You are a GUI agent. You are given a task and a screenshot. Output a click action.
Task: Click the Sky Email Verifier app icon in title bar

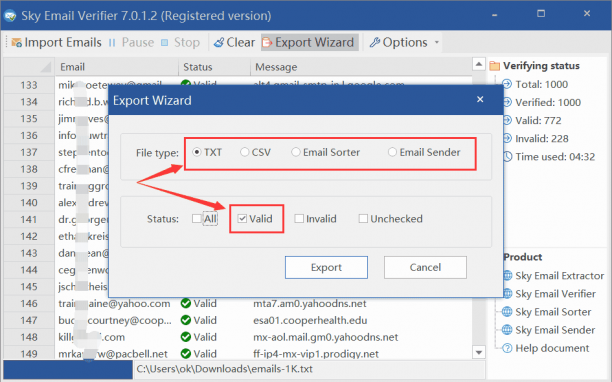[x=10, y=16]
